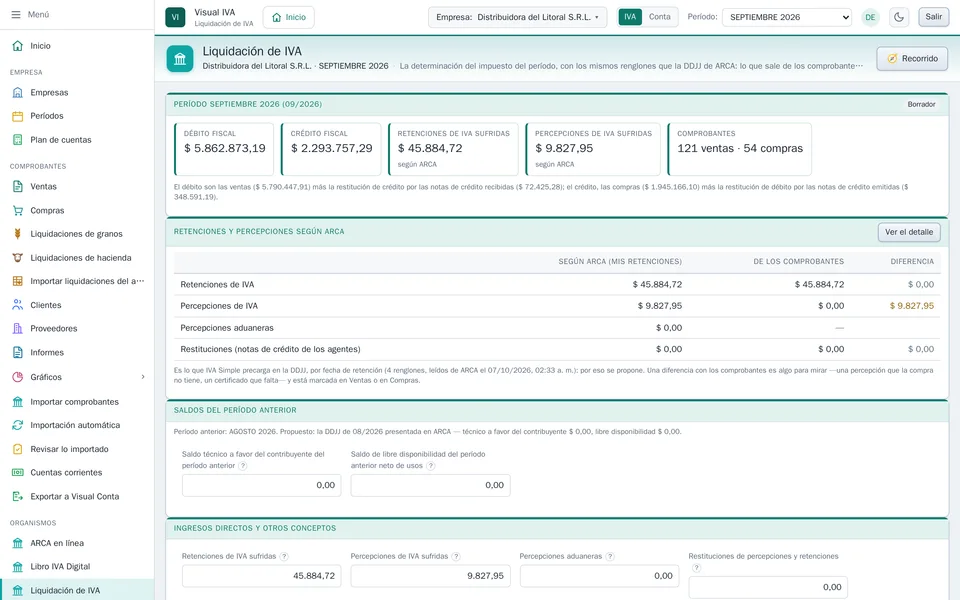Open Libro IVA Digital icon
The image size is (960, 600).
(x=18, y=566)
